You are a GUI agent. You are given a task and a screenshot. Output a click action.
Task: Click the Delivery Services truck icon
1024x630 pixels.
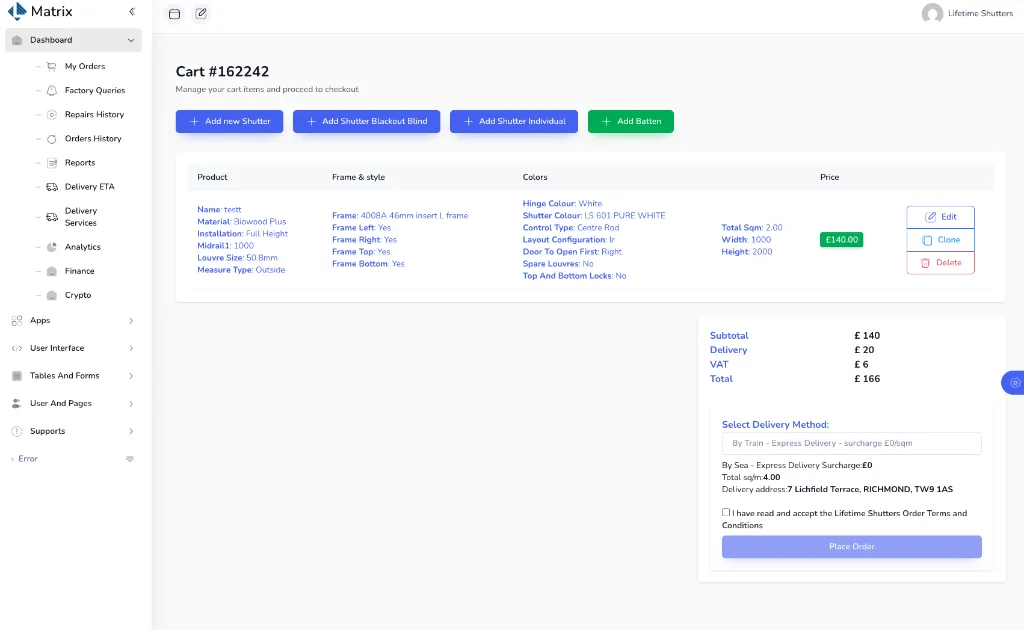pyautogui.click(x=52, y=217)
